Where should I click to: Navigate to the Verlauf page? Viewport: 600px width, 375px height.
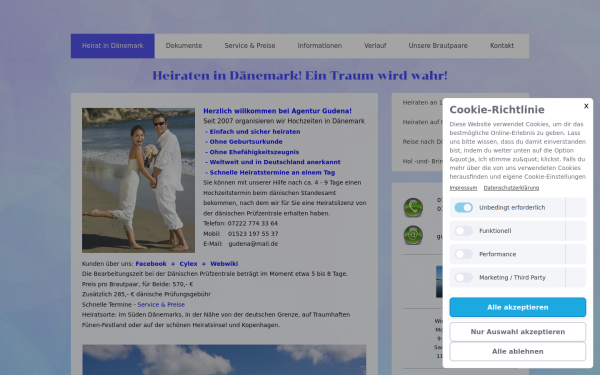[375, 46]
